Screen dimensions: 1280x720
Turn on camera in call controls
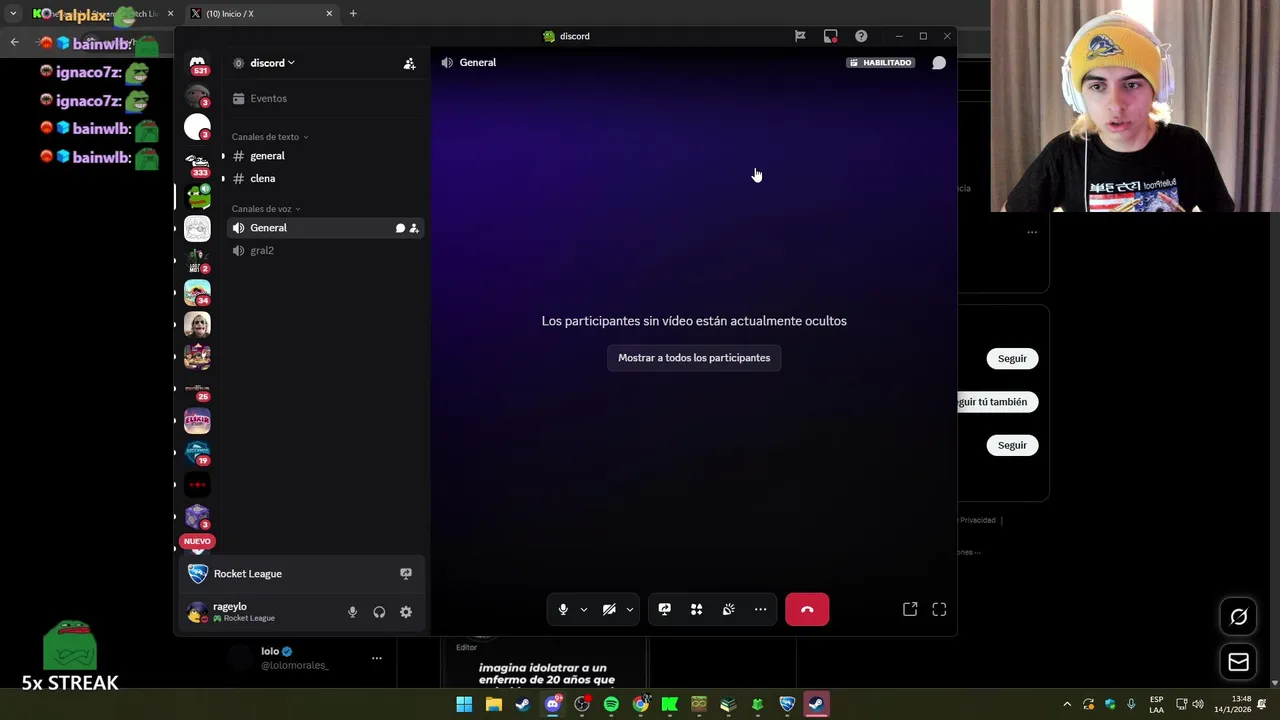[609, 609]
